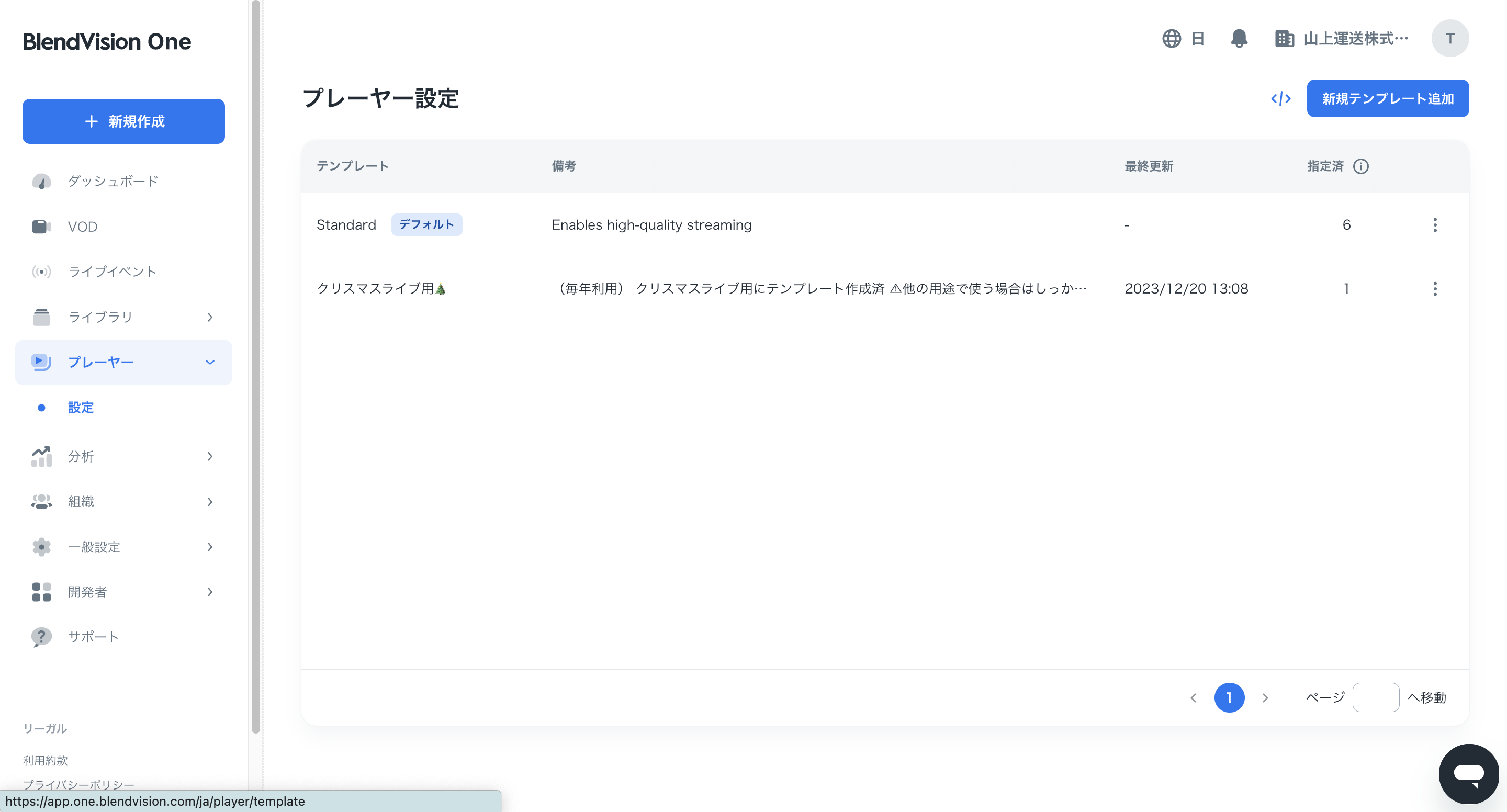Open the more options menu for Standard row
This screenshot has width=1507, height=812.
click(x=1434, y=224)
